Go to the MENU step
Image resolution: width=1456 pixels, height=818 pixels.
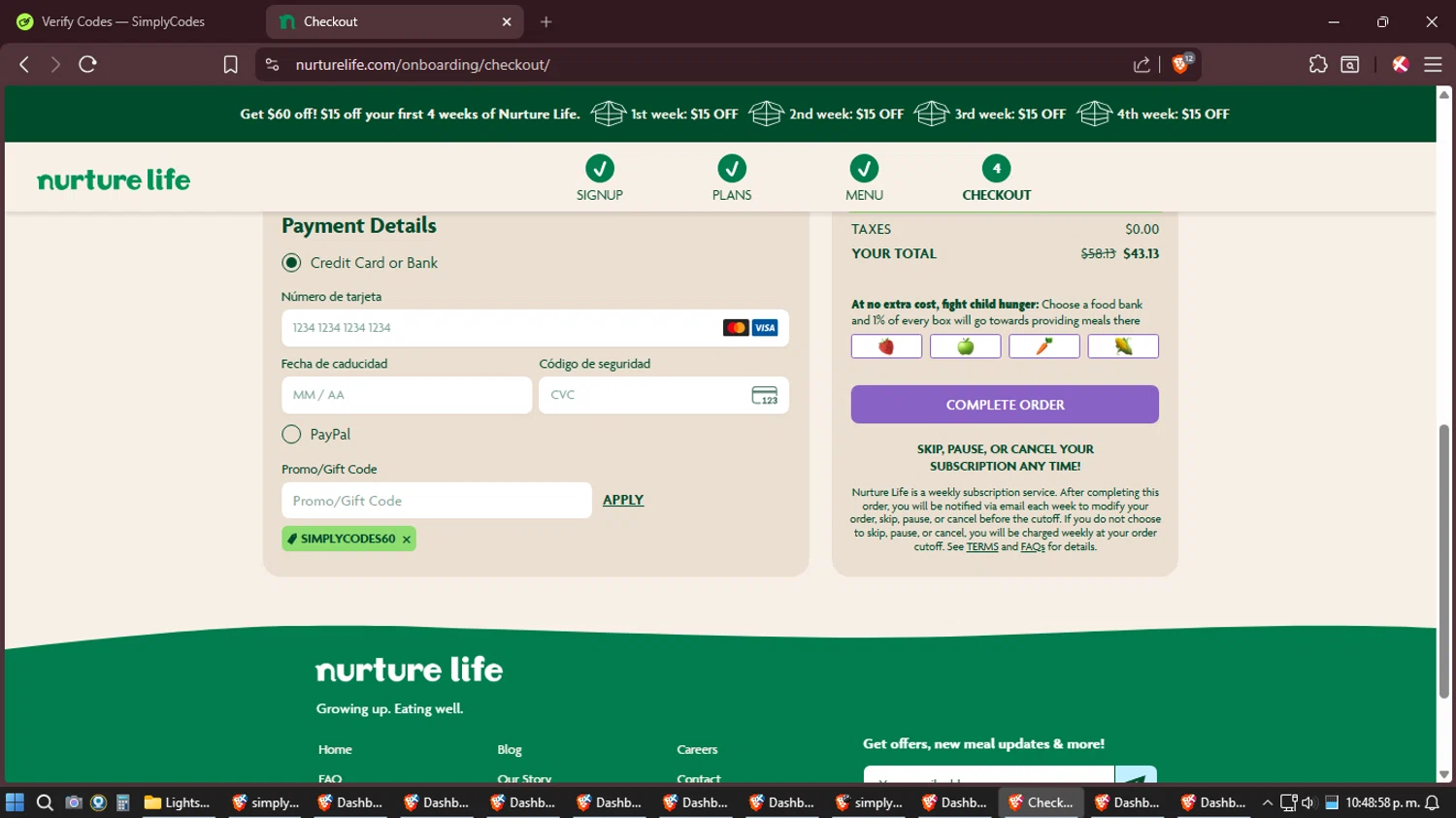(x=864, y=179)
